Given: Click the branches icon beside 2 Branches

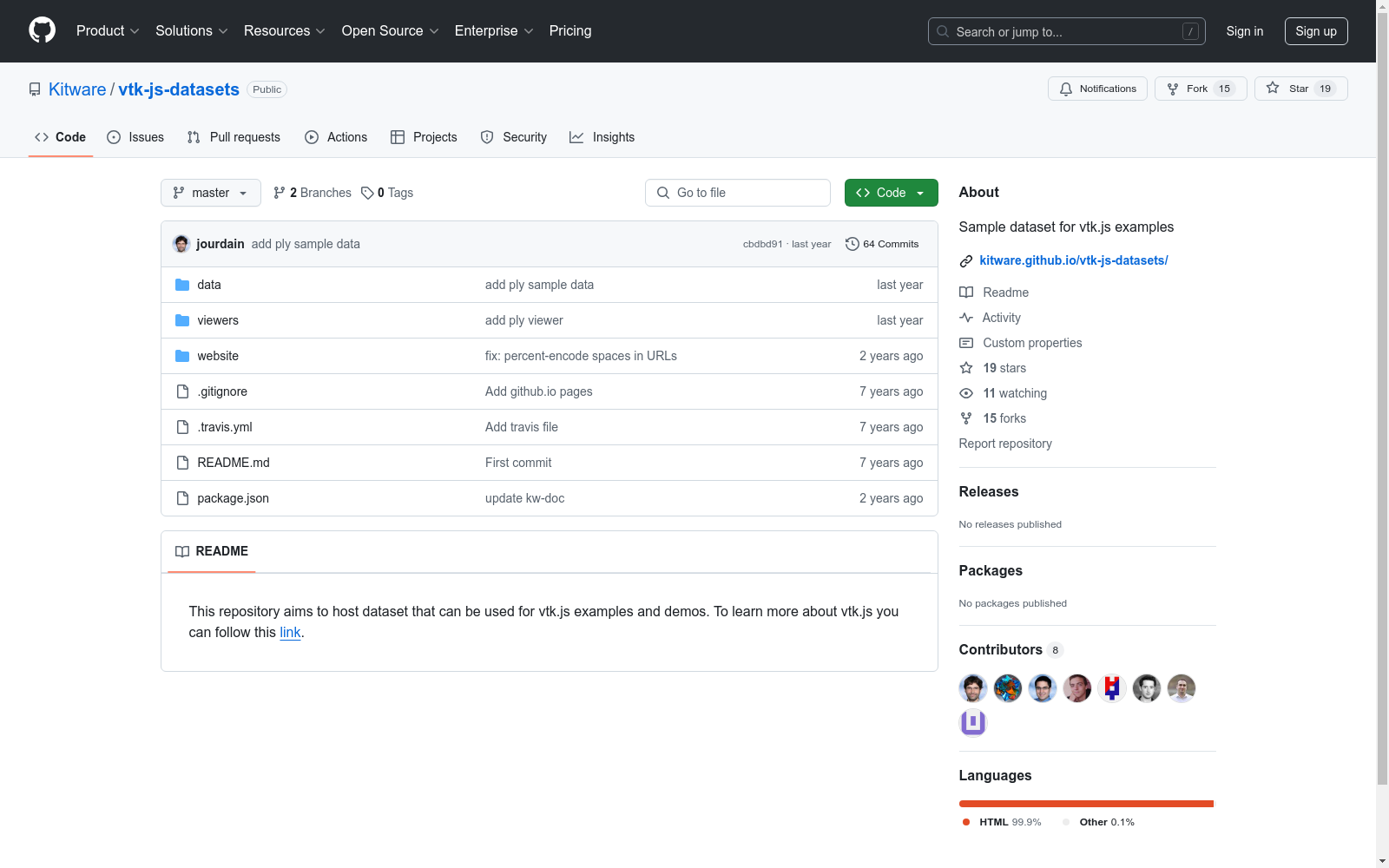Looking at the screenshot, I should click(x=280, y=193).
